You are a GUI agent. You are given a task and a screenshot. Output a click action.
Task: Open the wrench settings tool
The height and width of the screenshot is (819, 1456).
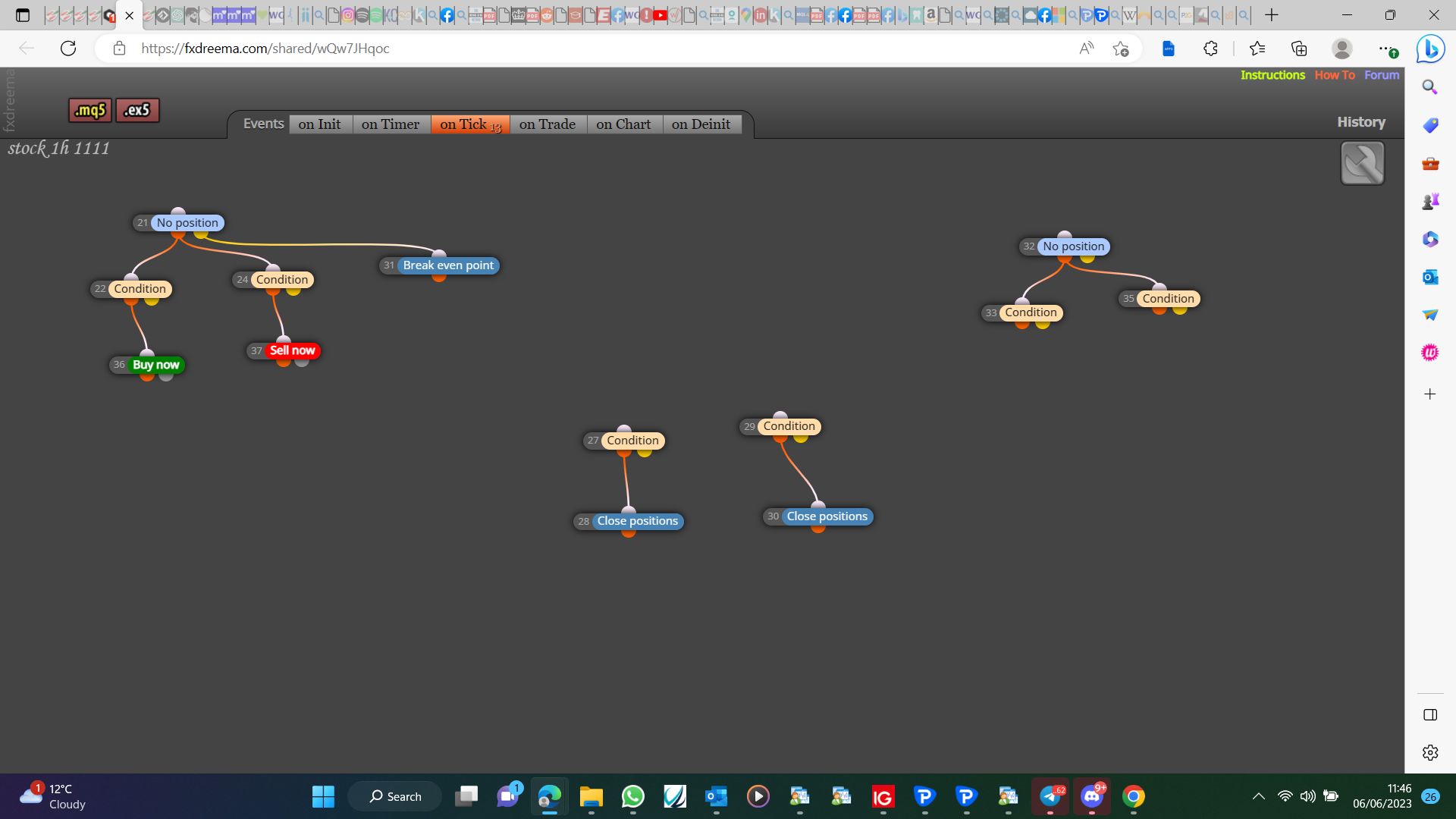(1362, 163)
